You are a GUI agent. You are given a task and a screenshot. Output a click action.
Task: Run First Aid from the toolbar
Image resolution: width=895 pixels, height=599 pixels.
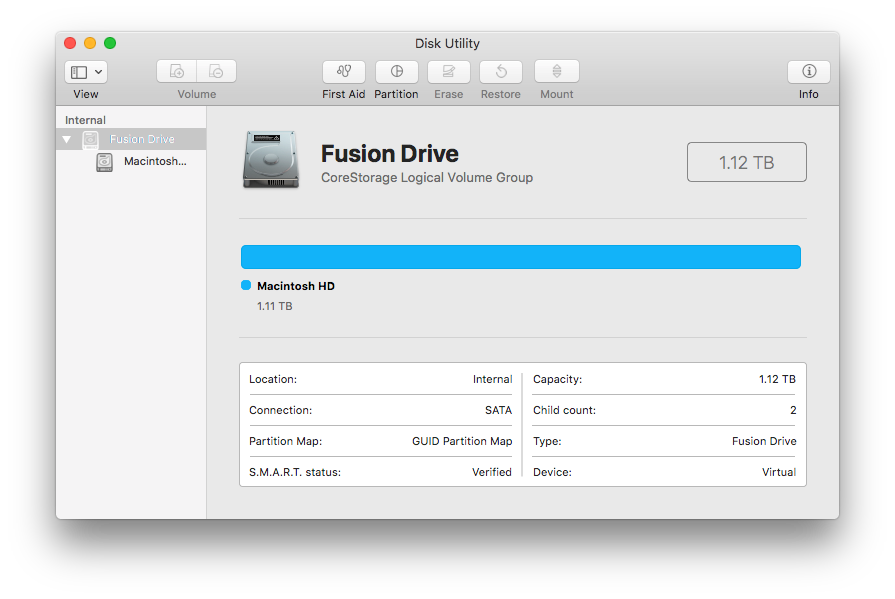[343, 72]
